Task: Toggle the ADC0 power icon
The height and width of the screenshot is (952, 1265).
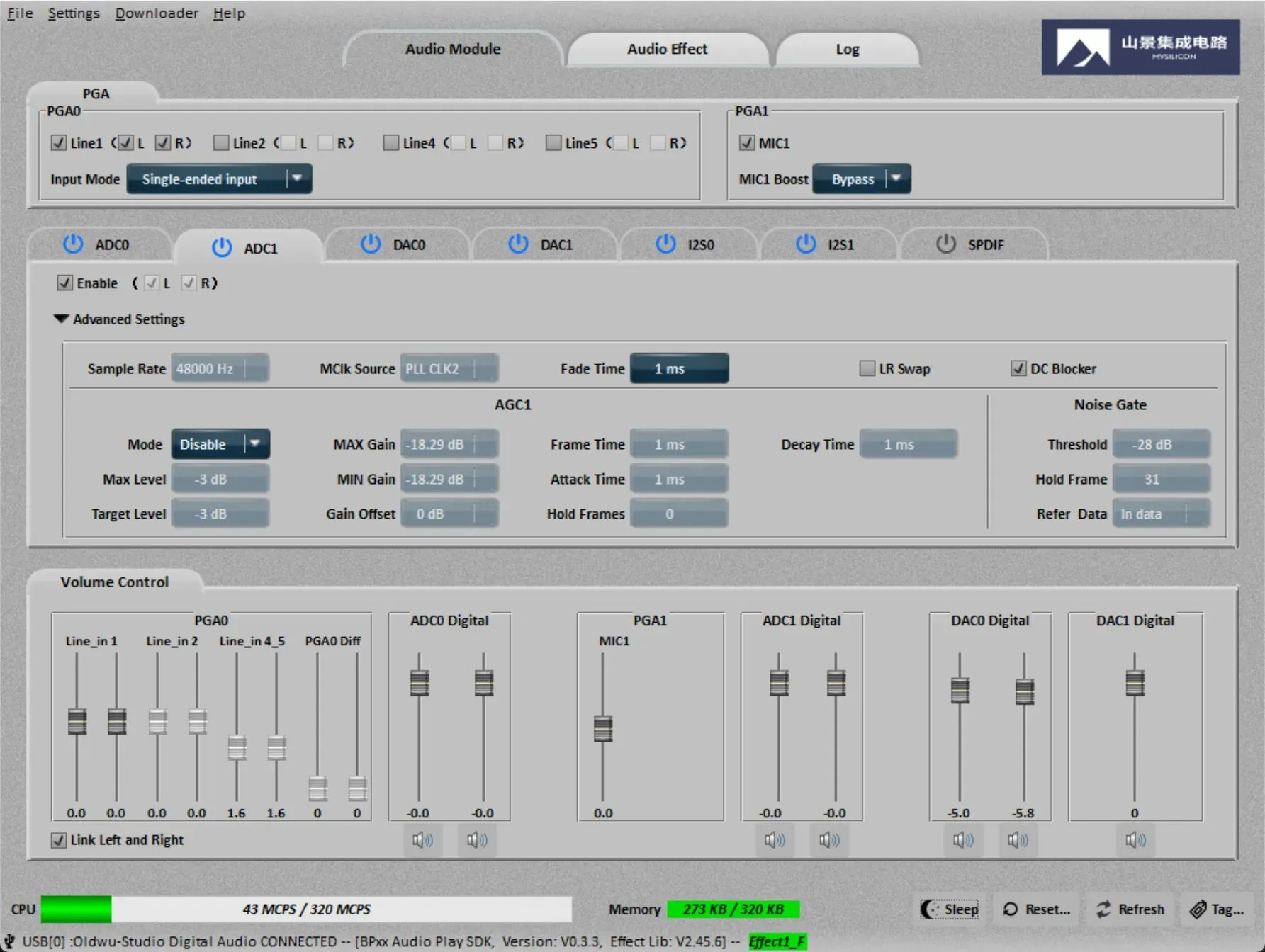Action: (x=73, y=244)
